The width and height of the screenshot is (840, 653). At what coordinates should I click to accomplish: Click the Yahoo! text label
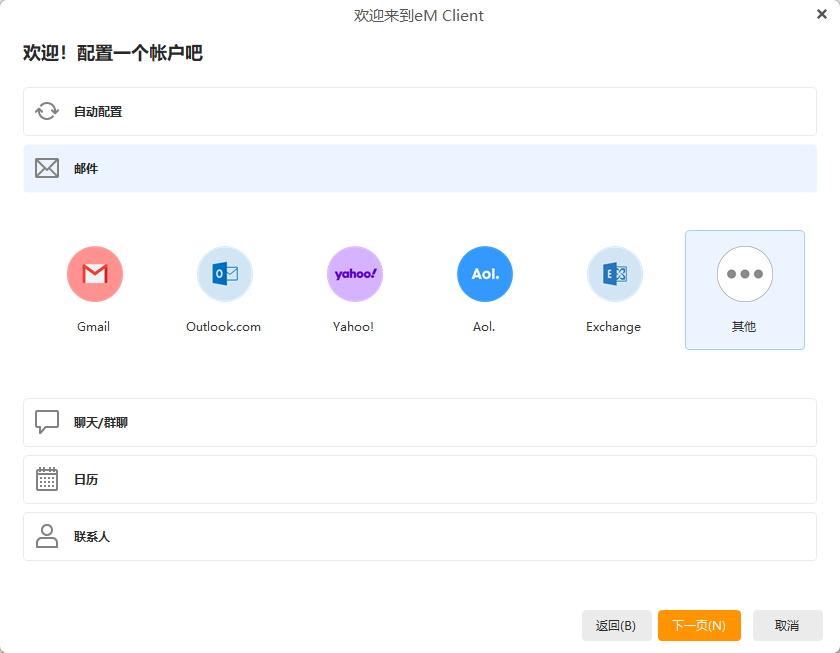point(353,327)
